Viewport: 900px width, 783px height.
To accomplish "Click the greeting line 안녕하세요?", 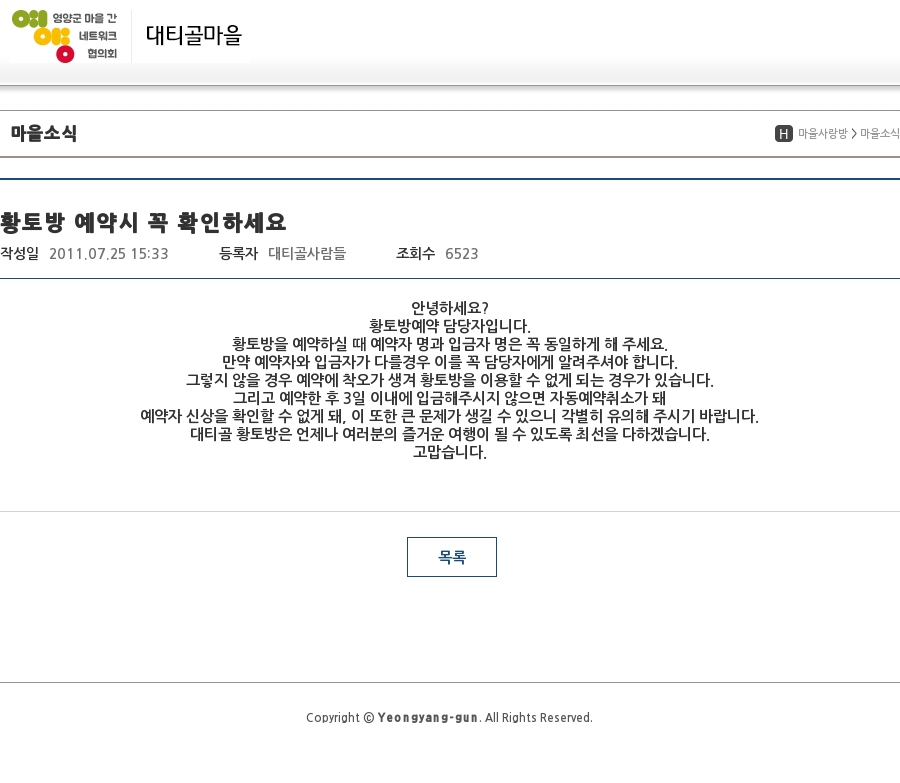I will [450, 308].
